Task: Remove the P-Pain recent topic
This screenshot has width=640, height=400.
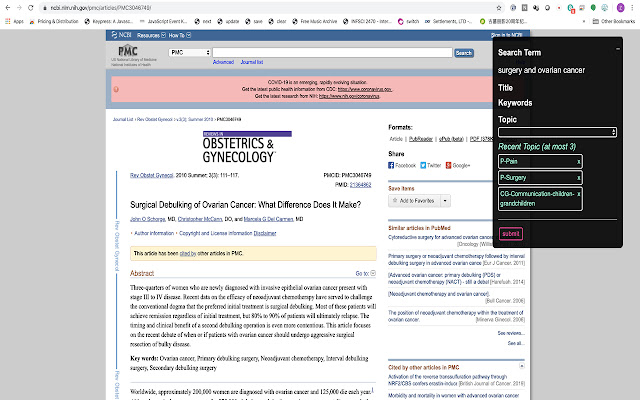Action: click(578, 162)
